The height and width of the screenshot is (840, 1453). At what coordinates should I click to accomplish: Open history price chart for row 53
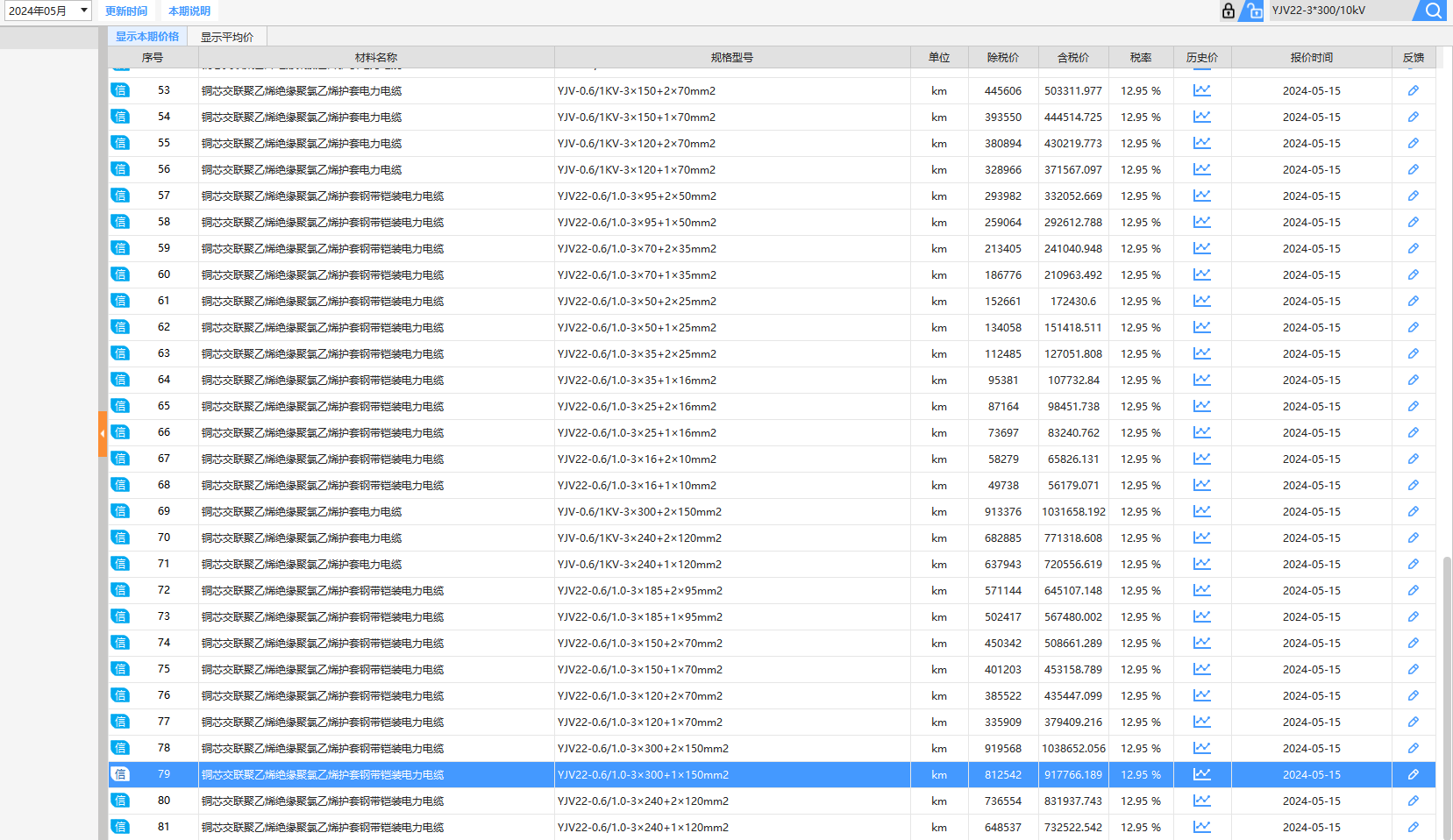pos(1201,90)
